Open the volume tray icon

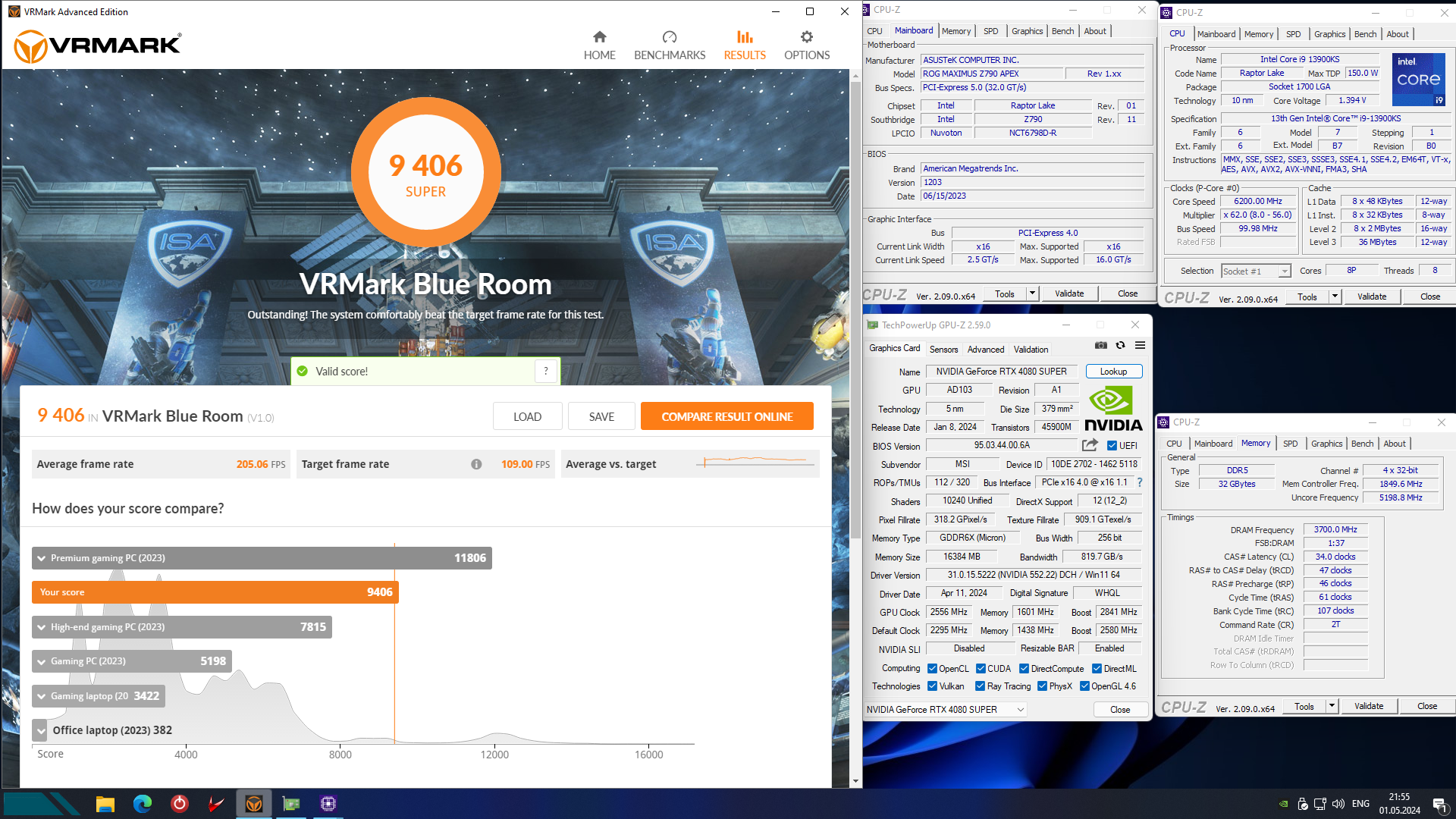[1338, 804]
